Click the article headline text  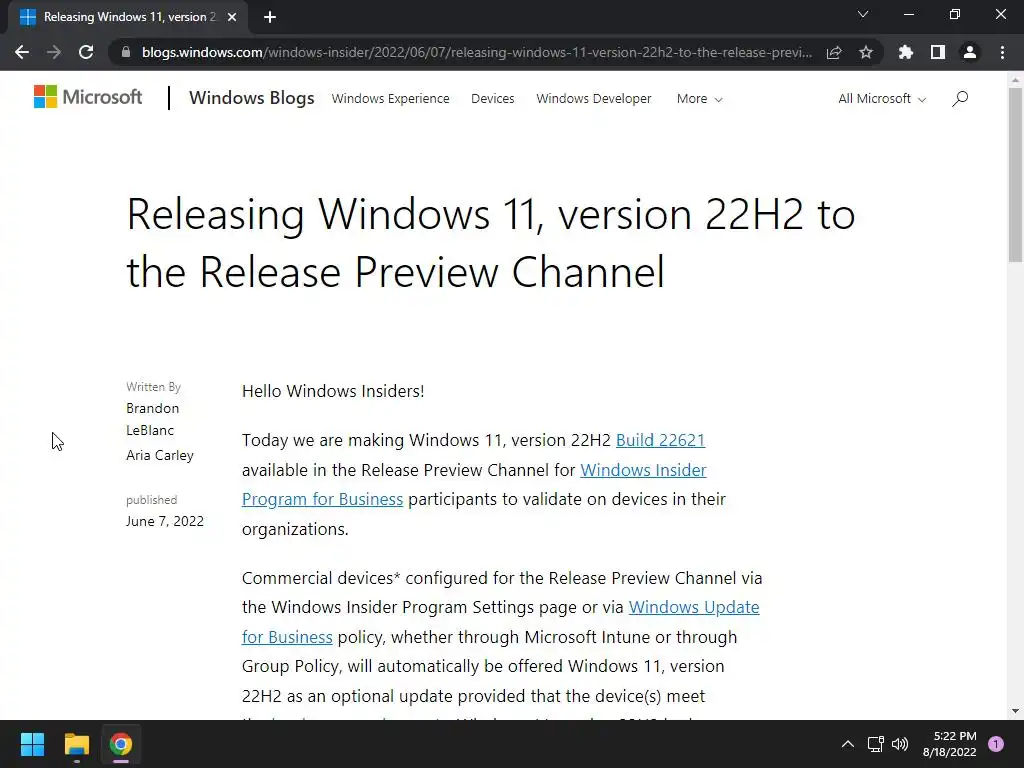(490, 242)
